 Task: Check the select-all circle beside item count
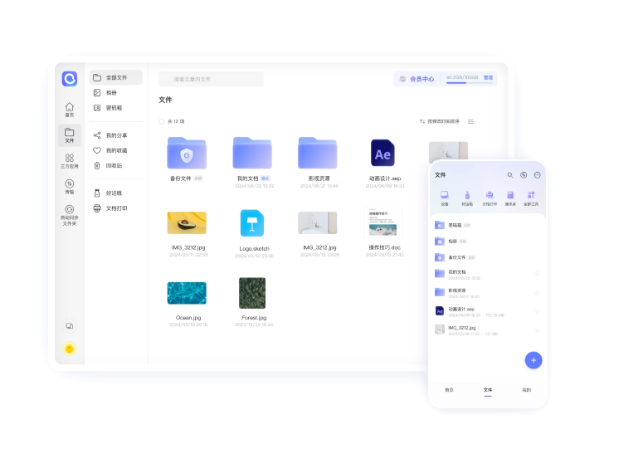[x=162, y=121]
